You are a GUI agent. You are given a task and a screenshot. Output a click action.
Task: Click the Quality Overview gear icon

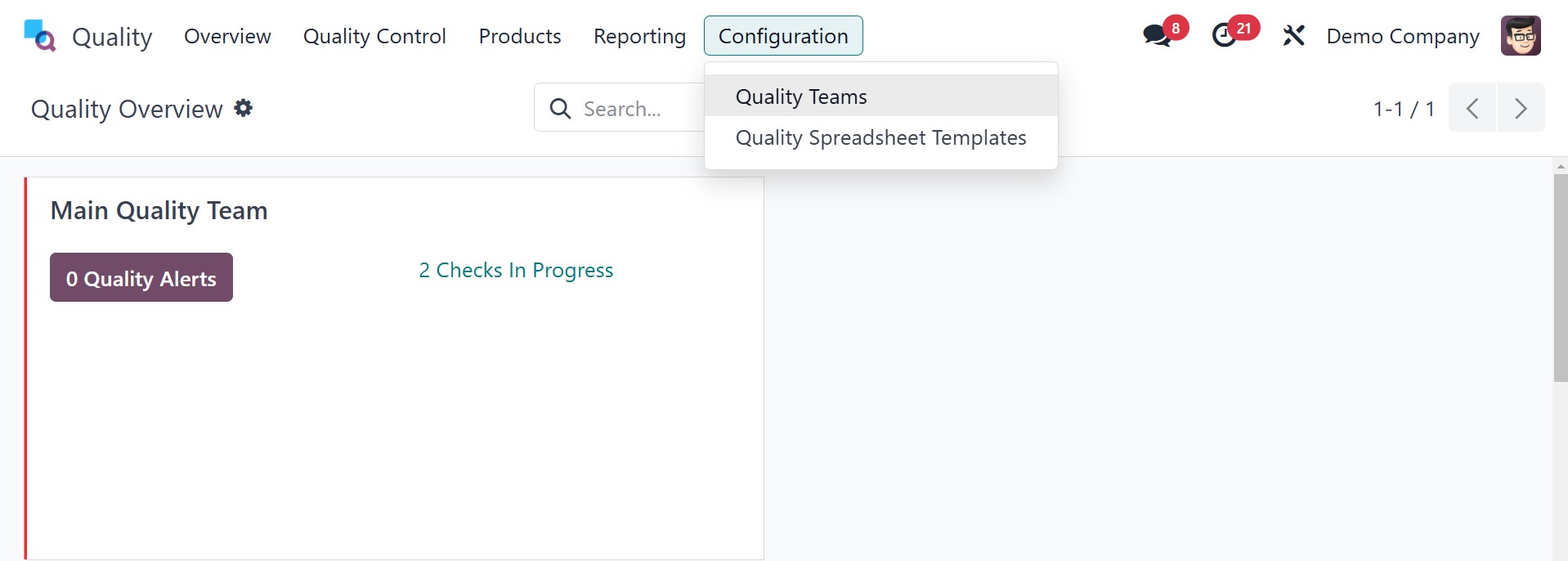tap(244, 108)
